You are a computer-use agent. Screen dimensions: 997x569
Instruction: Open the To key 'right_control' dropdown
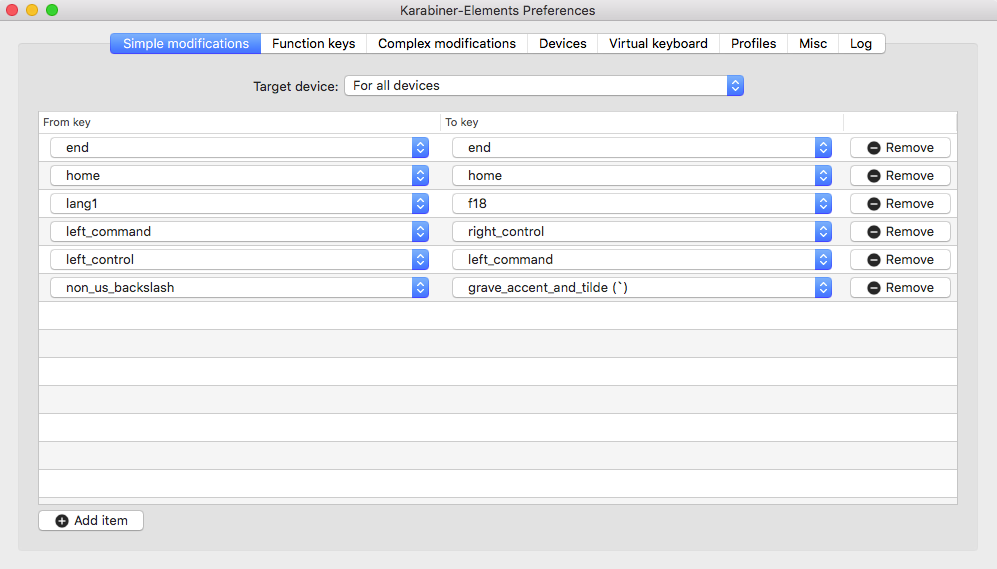pos(642,231)
